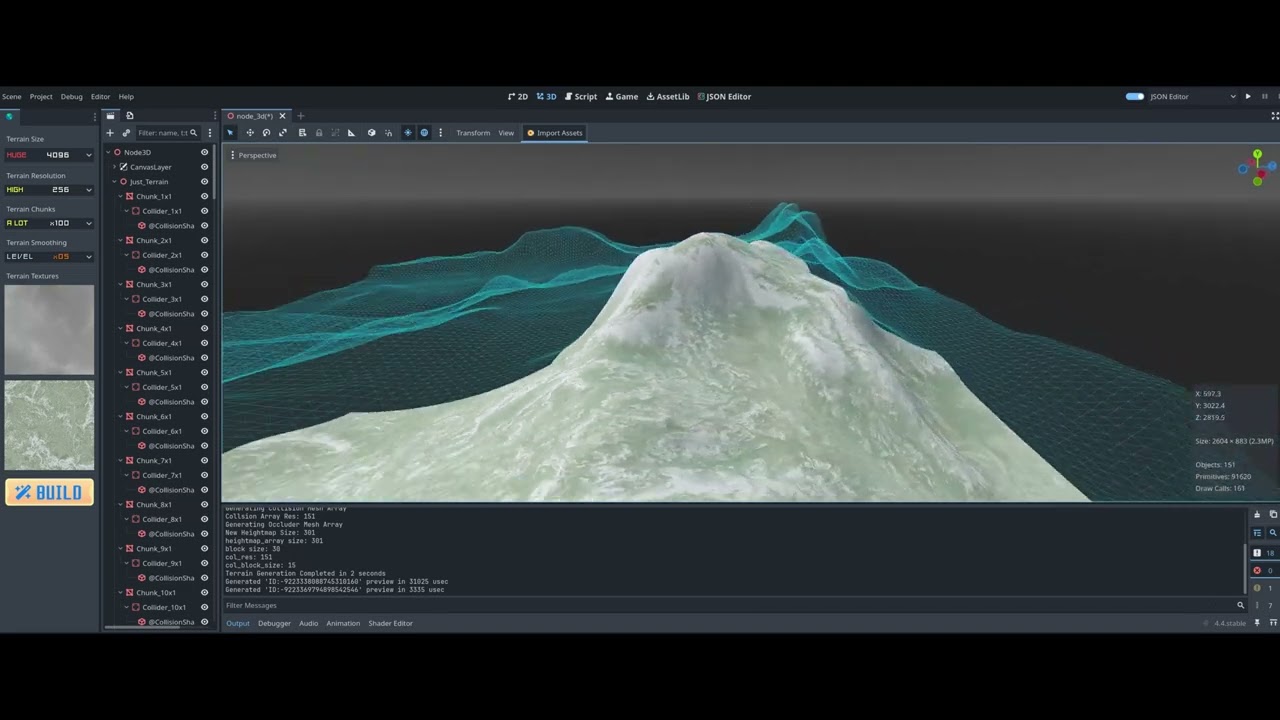Toggle the JSON Editor switch
The height and width of the screenshot is (720, 1280).
1135,97
